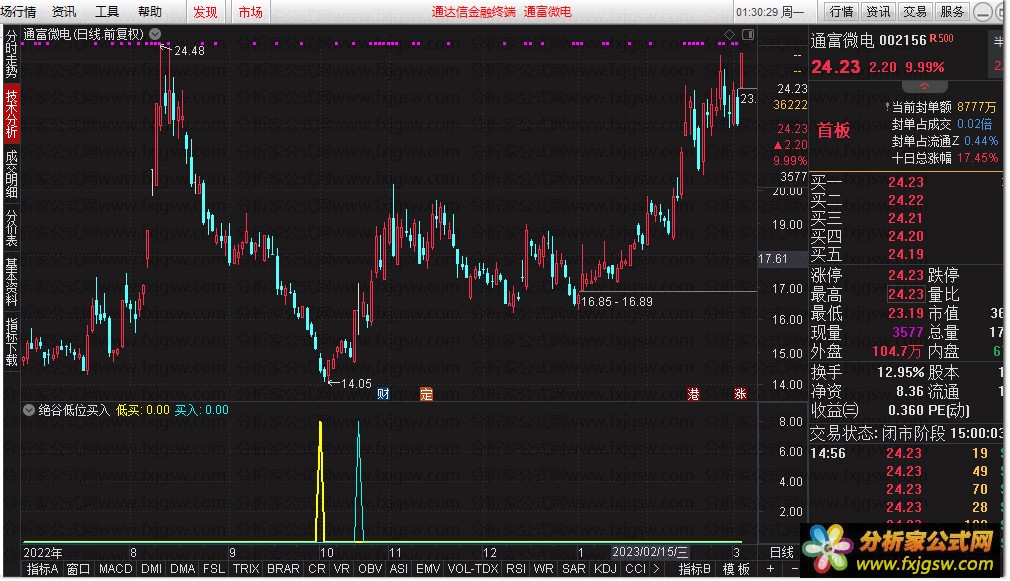Show more indicators with the > arrow

pyautogui.click(x=656, y=569)
